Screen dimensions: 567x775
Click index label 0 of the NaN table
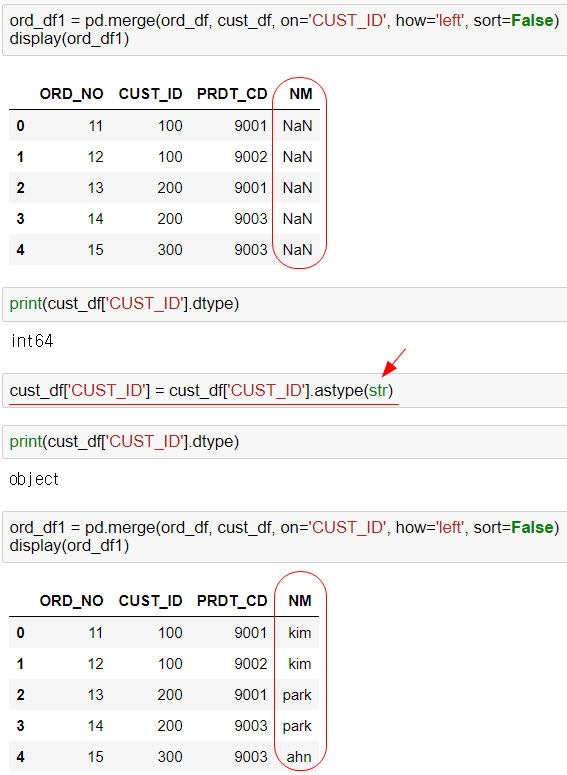[x=20, y=126]
